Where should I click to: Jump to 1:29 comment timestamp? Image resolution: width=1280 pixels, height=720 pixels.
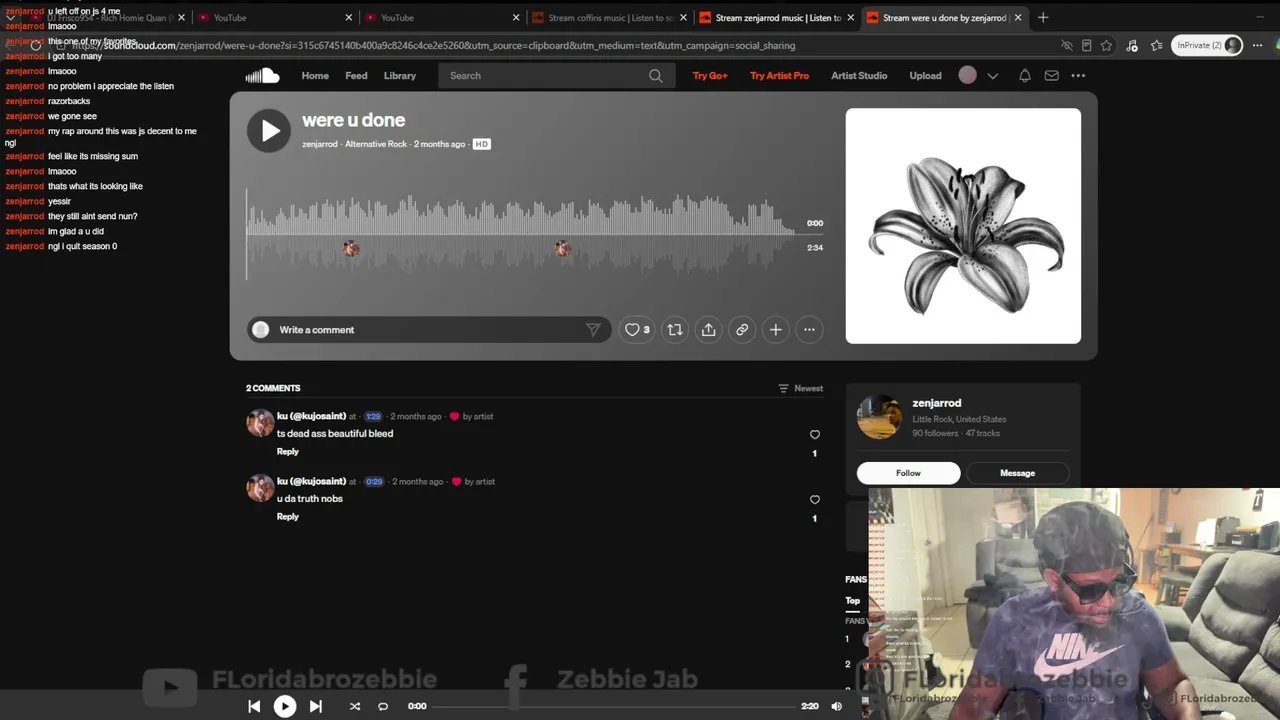click(373, 417)
